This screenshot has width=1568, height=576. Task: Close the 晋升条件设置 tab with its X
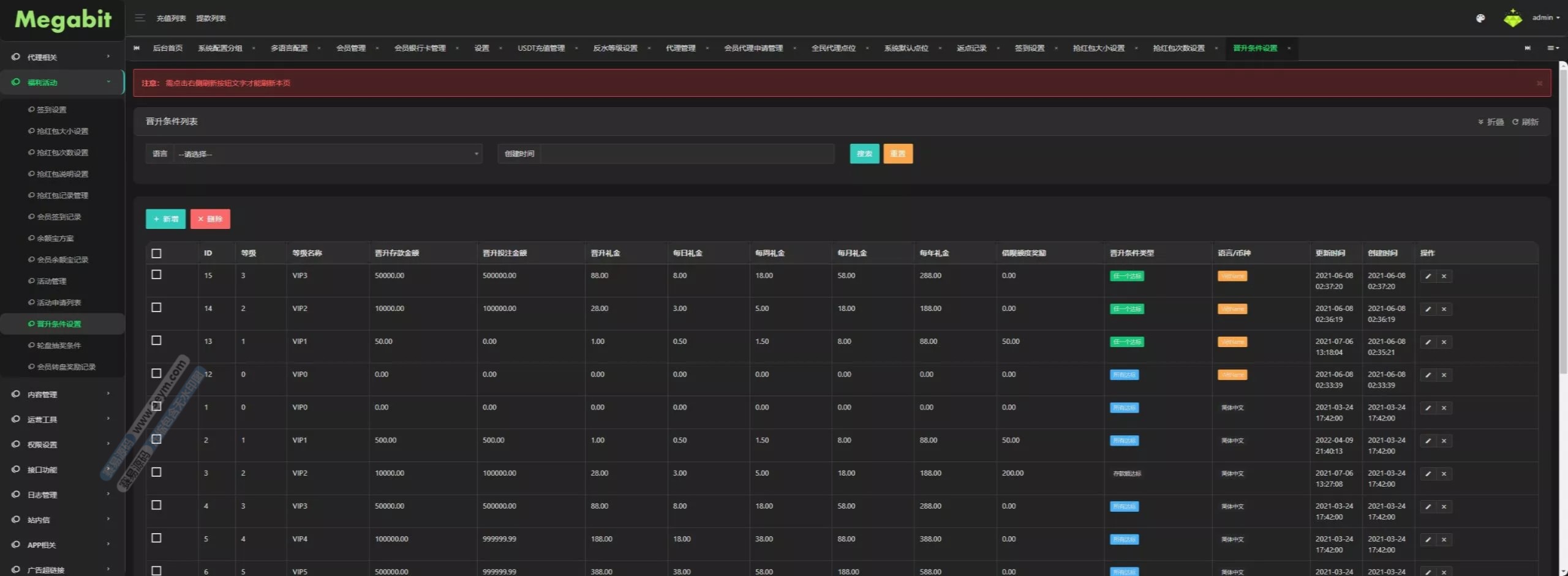pyautogui.click(x=1289, y=48)
